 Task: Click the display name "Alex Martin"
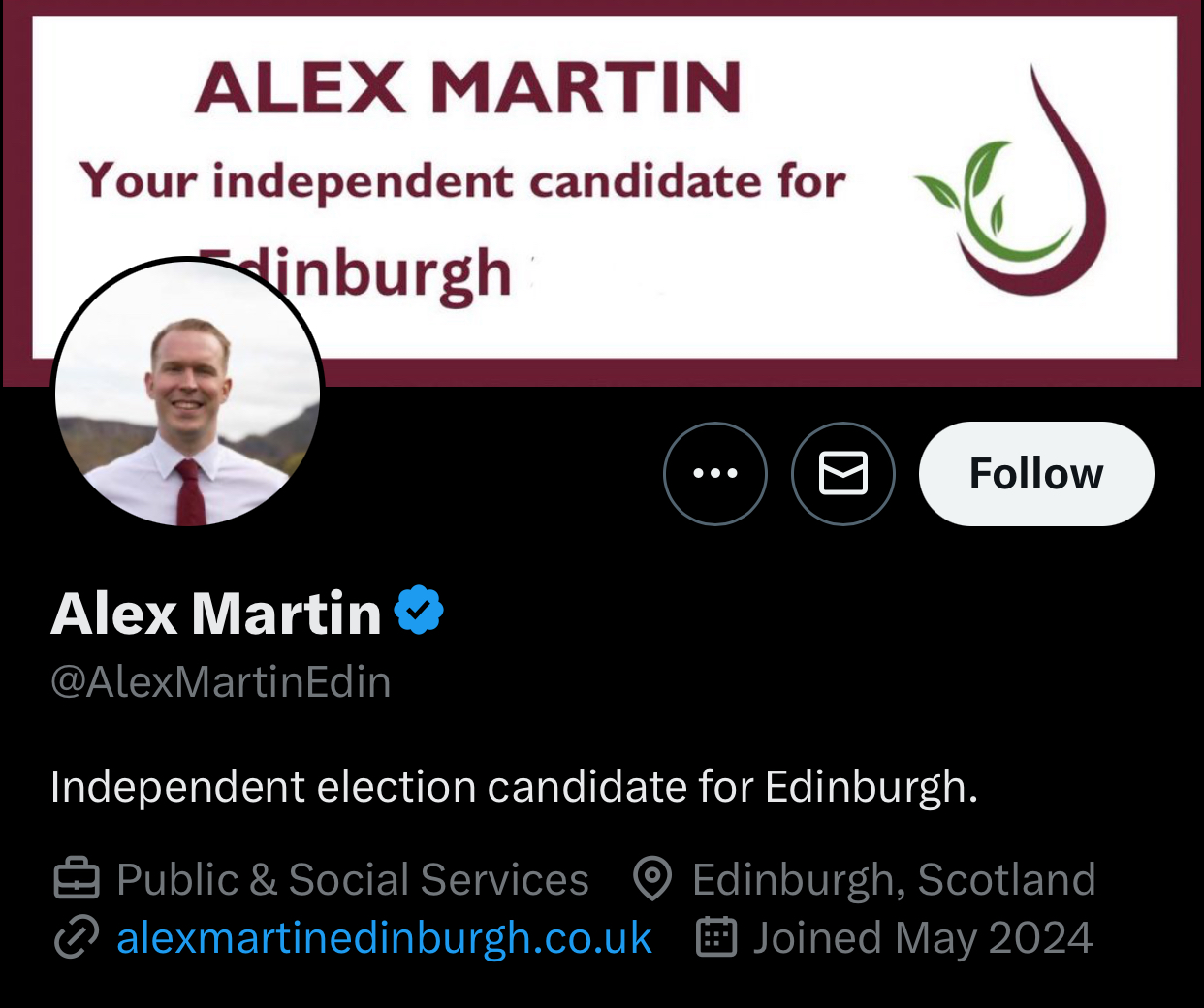216,614
